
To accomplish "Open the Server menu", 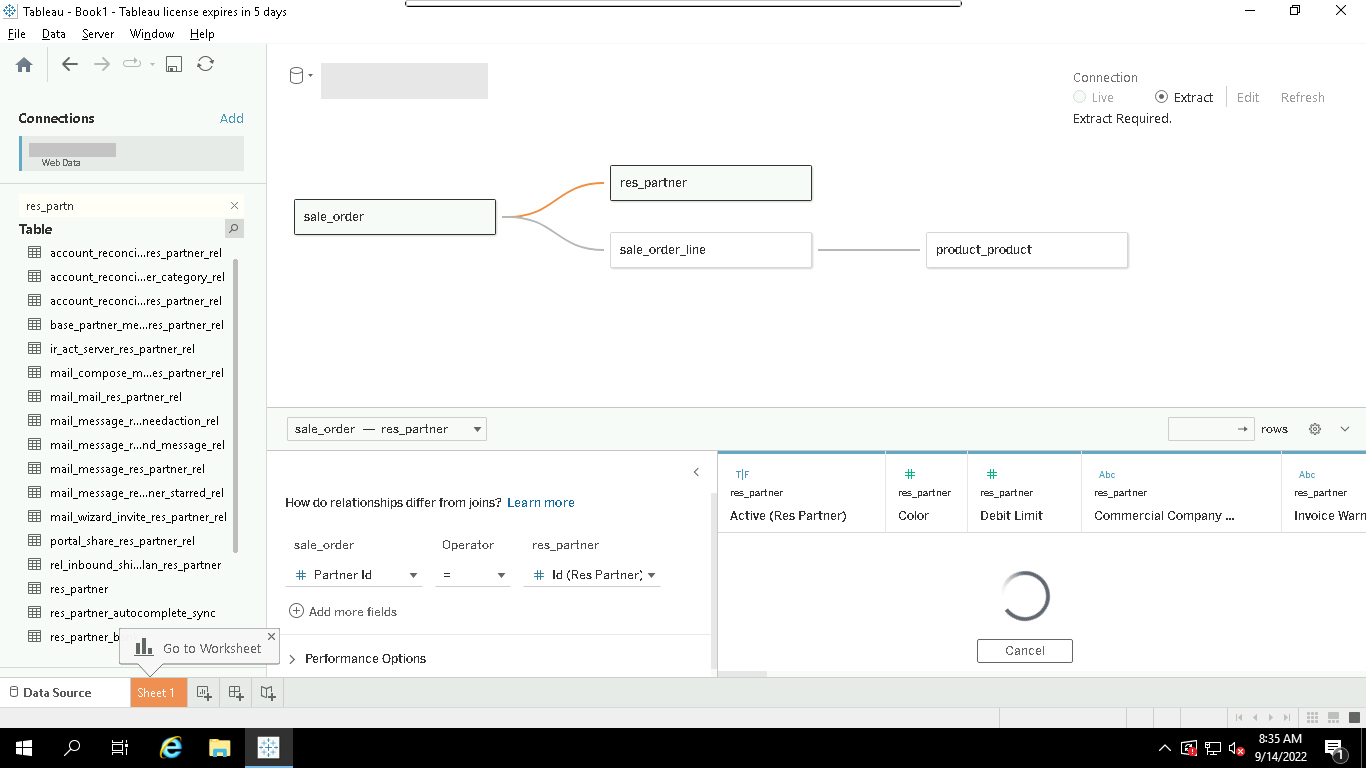I will click(x=98, y=34).
